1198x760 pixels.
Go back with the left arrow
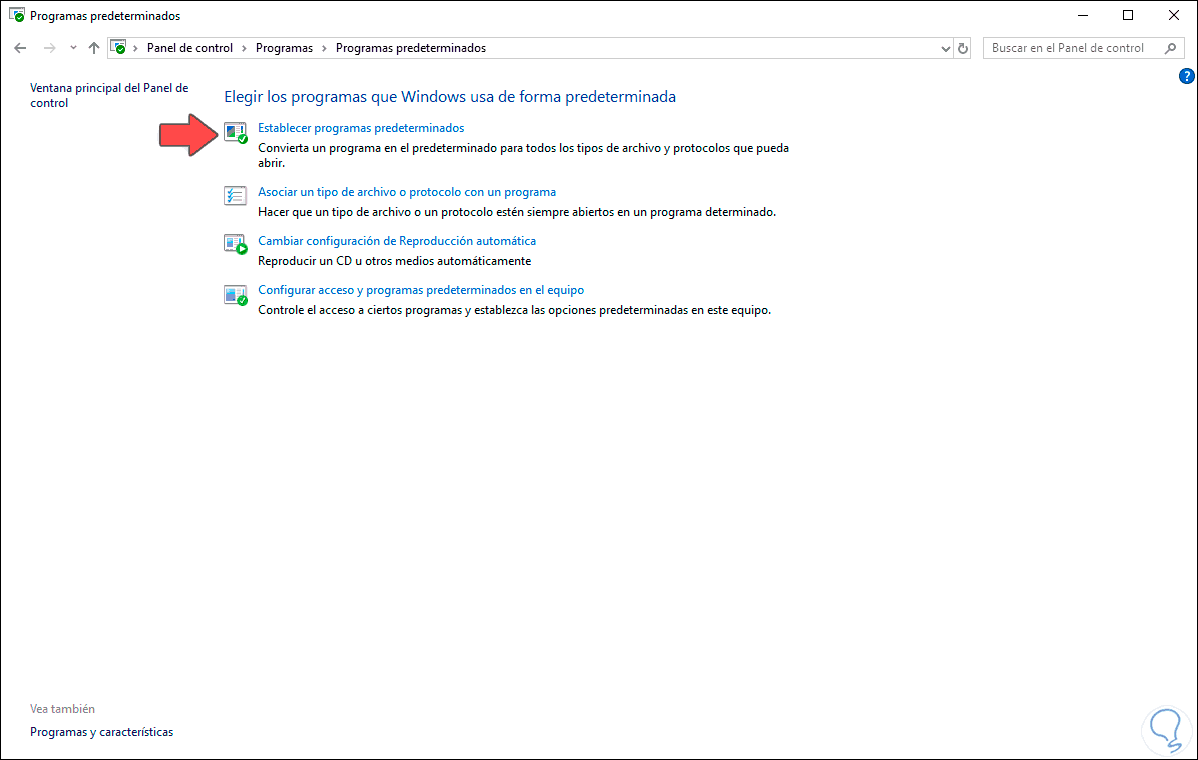pyautogui.click(x=21, y=48)
